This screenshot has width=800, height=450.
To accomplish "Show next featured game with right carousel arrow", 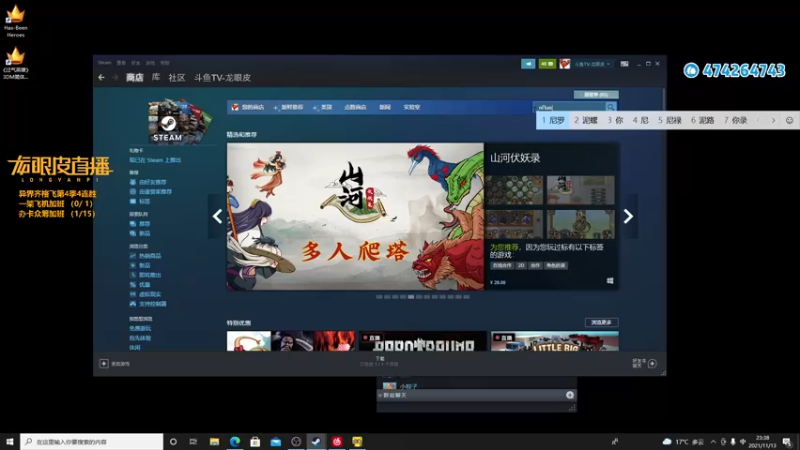I will [628, 216].
